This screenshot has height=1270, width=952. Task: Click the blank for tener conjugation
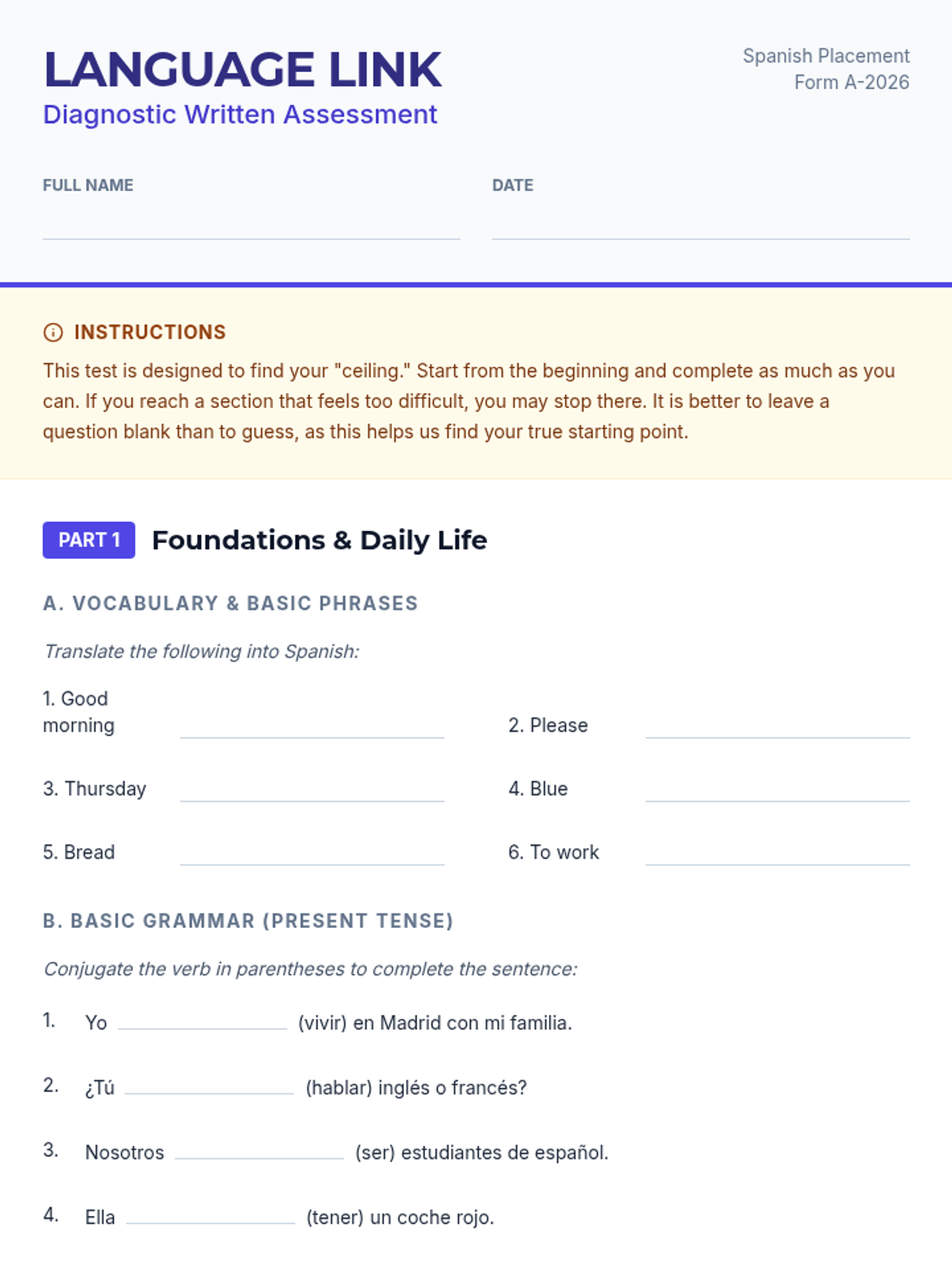[210, 1214]
